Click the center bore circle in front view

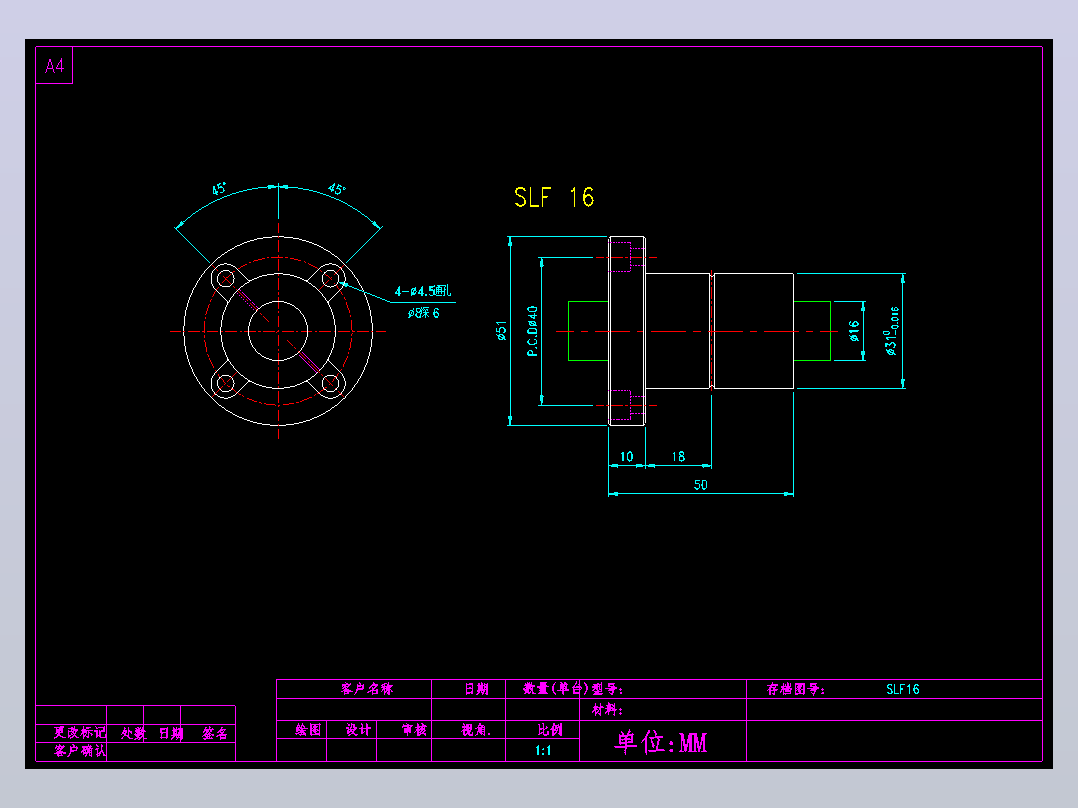click(278, 331)
